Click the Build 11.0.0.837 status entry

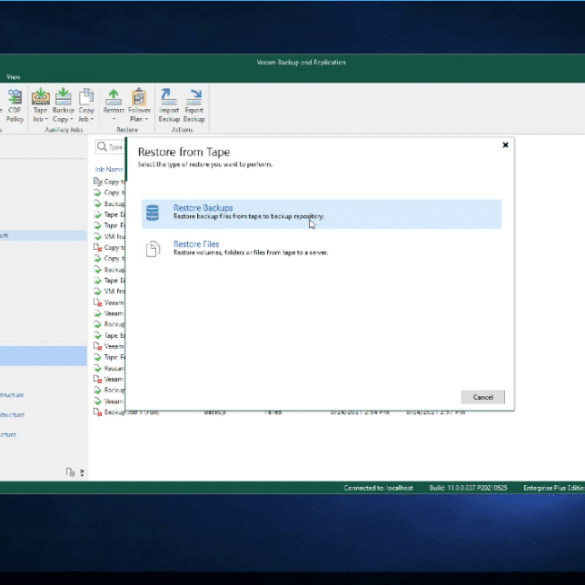(x=468, y=488)
